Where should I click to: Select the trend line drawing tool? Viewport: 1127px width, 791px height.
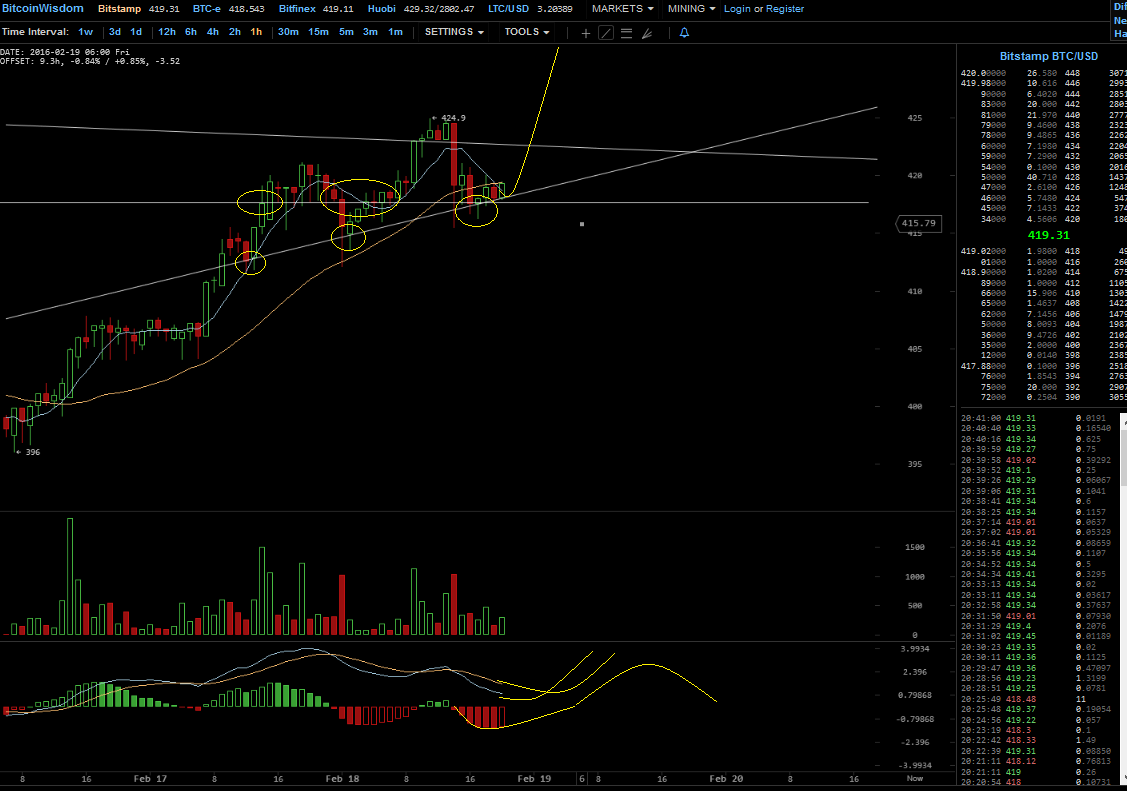tap(606, 33)
